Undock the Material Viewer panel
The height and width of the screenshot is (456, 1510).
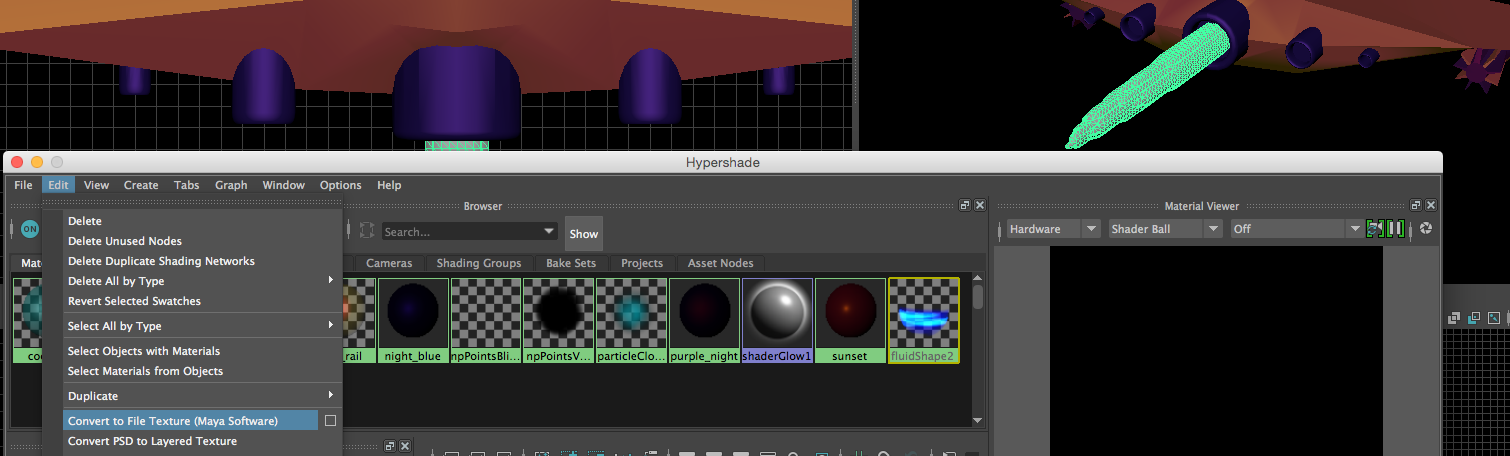tap(1414, 205)
